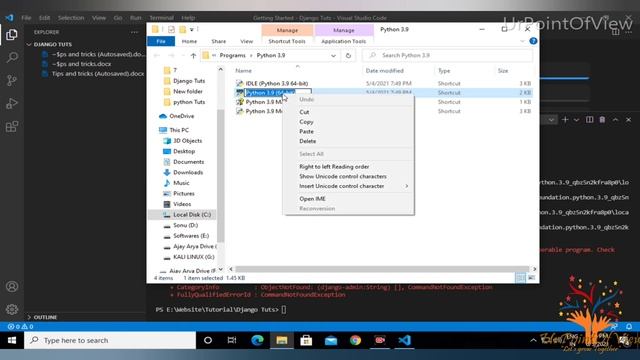Expand the File Explorer ribbon chevron
This screenshot has height=360, width=640.
522,41
